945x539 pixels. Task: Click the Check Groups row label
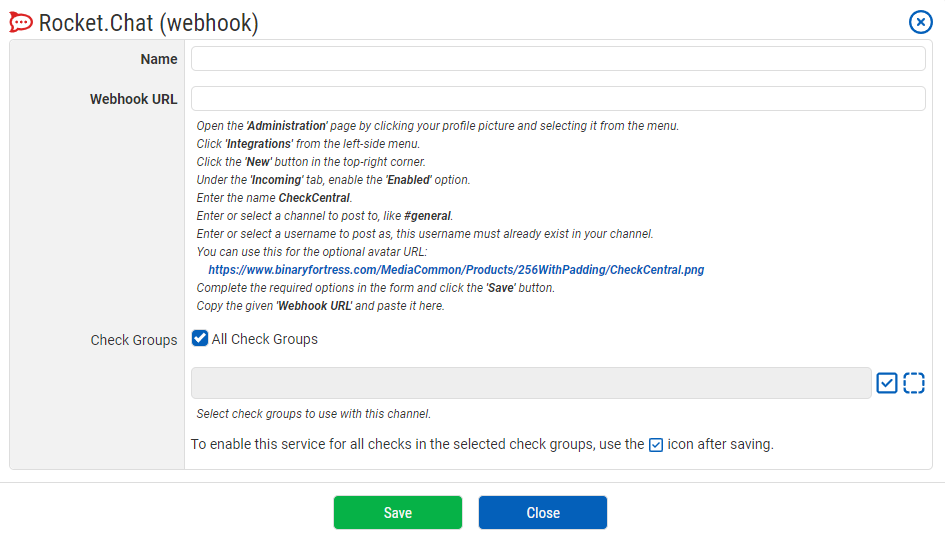click(134, 340)
